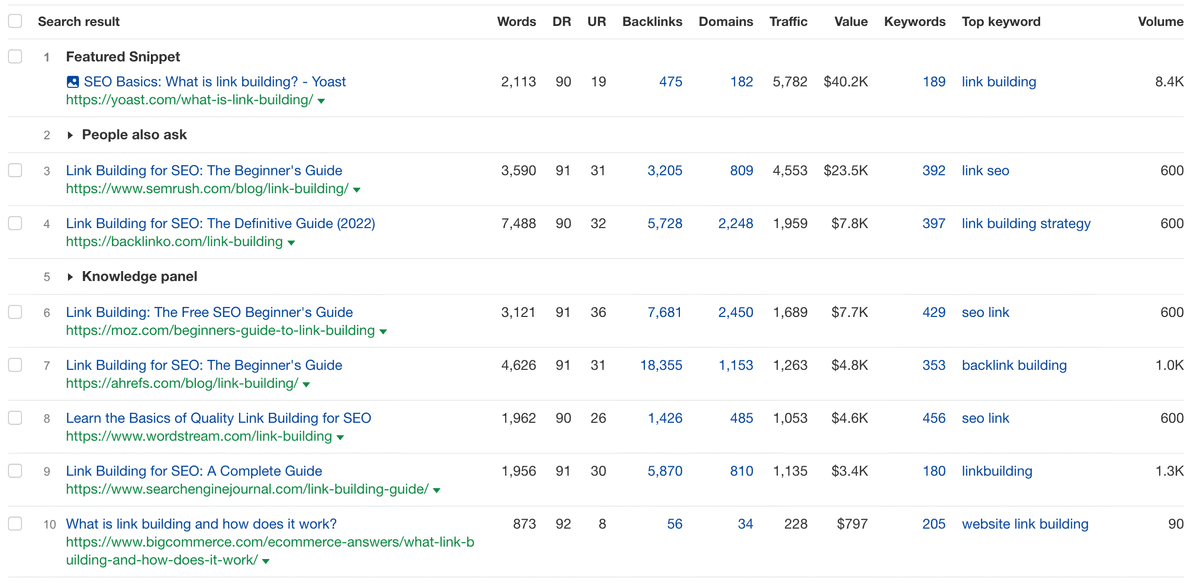Viewport: 1200px width, 586px height.
Task: Select the checkbox for the bigcommerce.com result
Action: tap(15, 524)
